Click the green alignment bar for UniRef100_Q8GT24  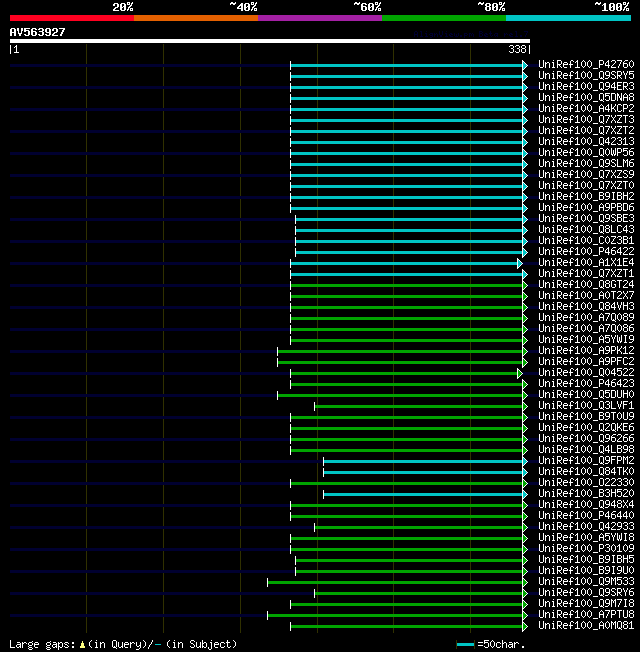[x=407, y=286]
